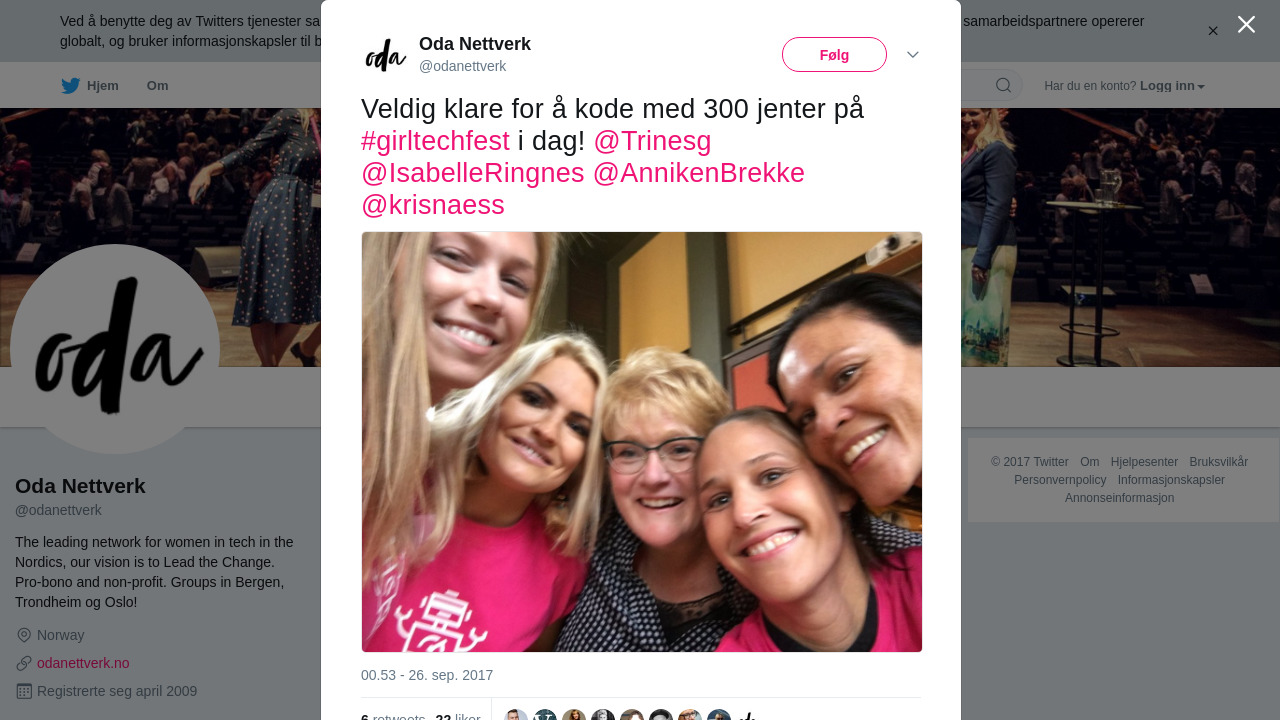Click the search magnifier icon

tap(1003, 86)
